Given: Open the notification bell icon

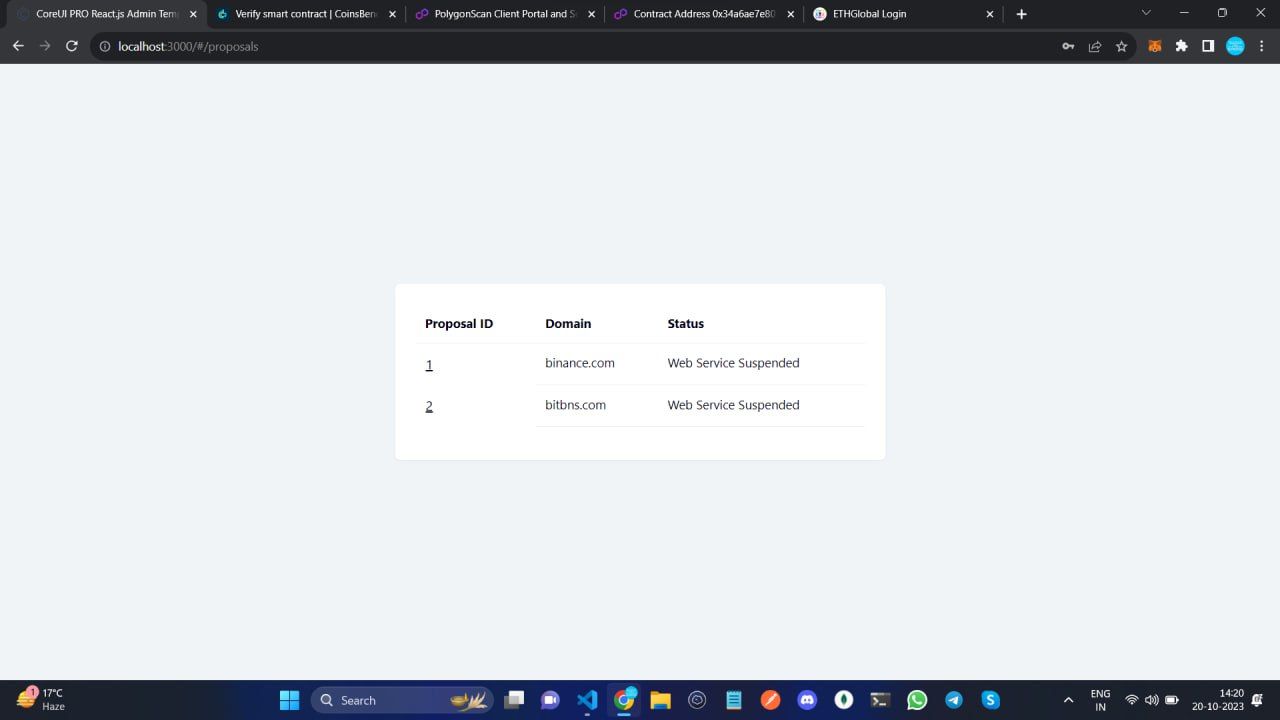Looking at the screenshot, I should 1257,700.
